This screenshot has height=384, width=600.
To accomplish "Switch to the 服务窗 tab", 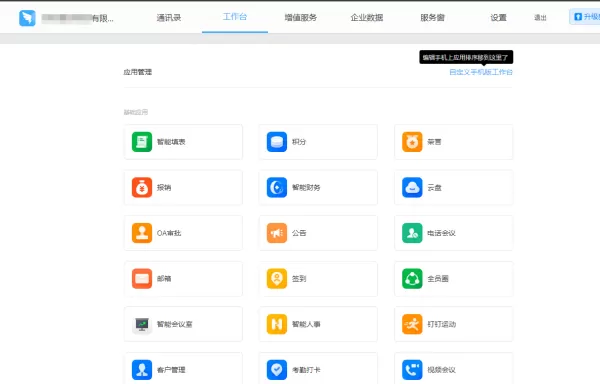I will click(432, 18).
